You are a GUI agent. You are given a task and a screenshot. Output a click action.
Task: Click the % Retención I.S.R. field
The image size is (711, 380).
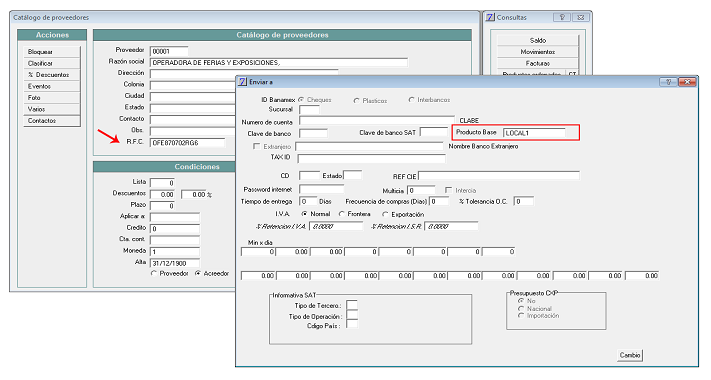click(451, 226)
